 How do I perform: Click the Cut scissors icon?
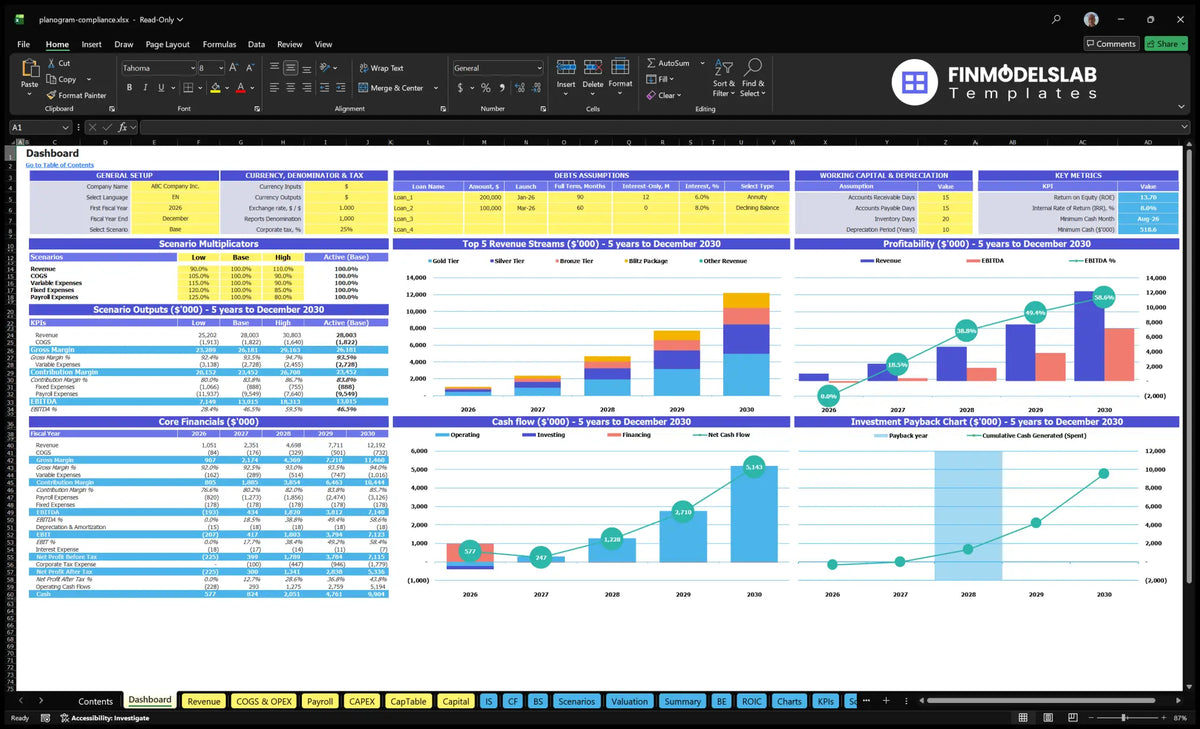click(x=52, y=63)
